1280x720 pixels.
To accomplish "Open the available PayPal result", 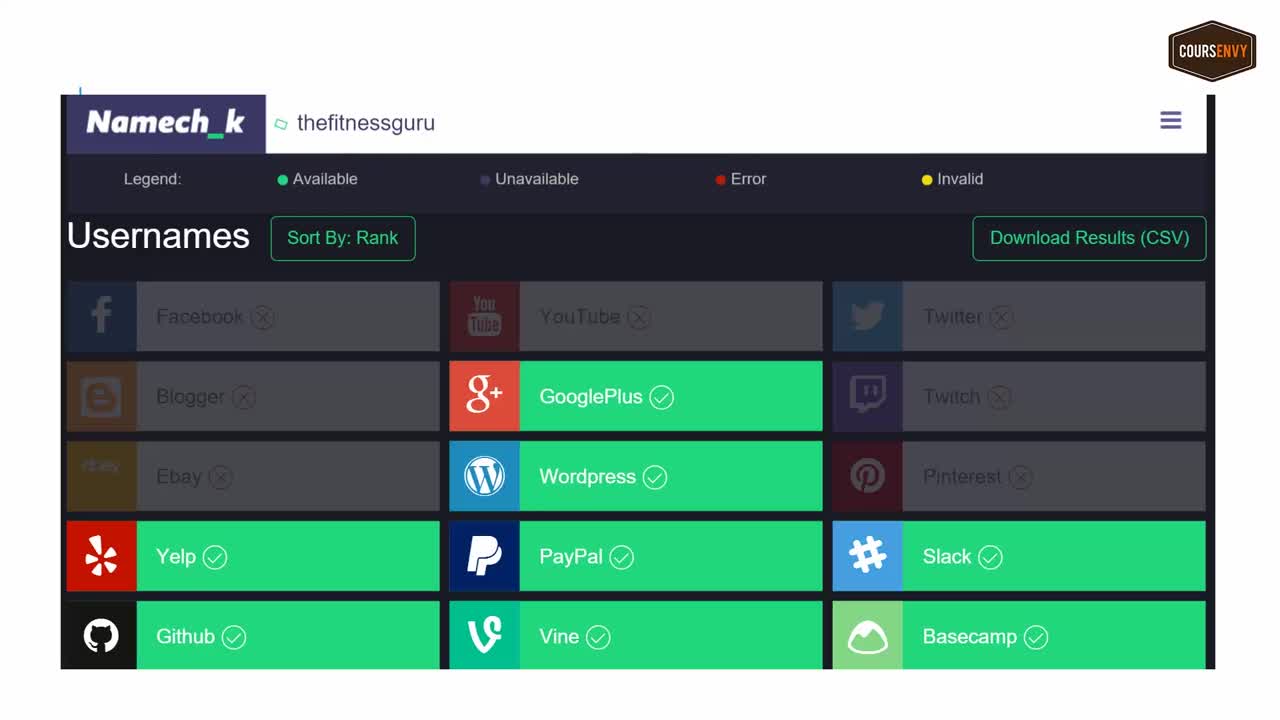I will pos(636,556).
